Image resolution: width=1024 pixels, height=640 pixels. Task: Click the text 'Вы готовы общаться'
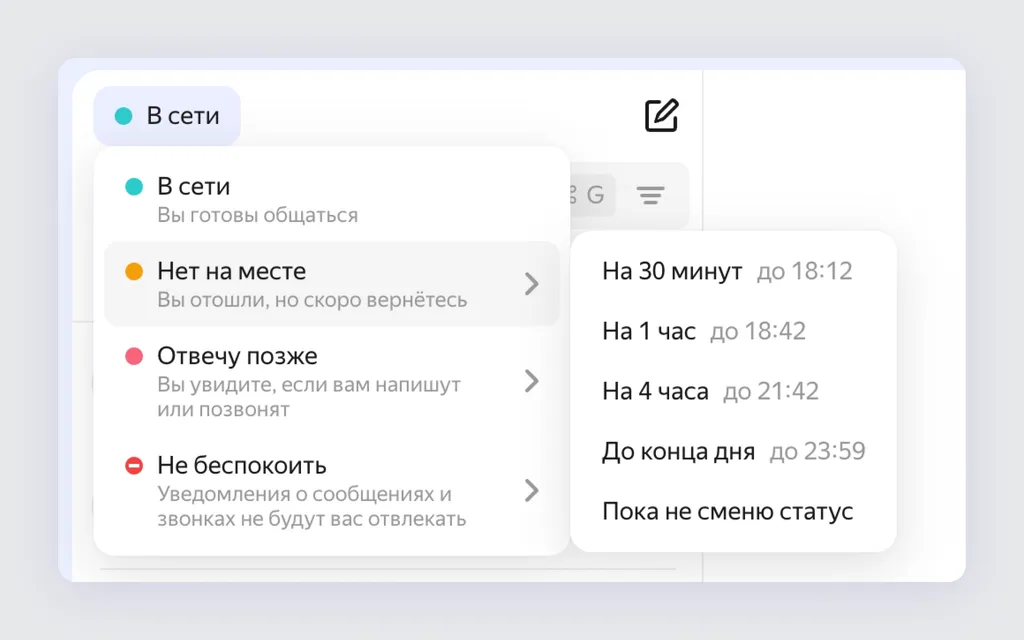tap(257, 215)
